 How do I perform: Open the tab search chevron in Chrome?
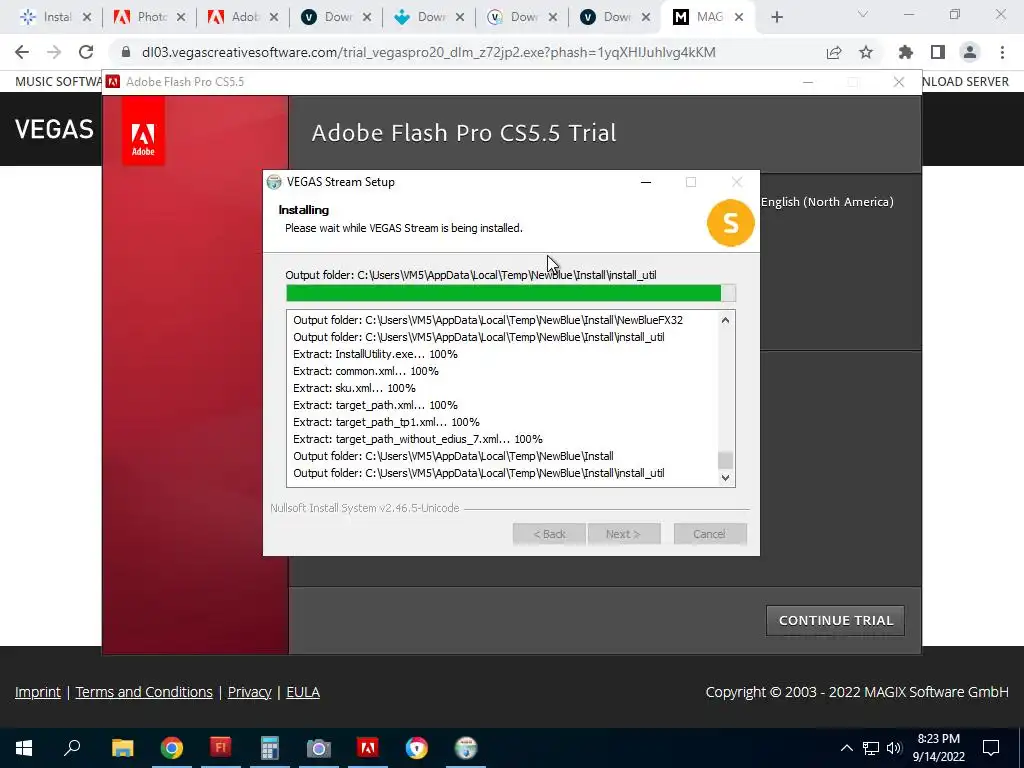point(863,14)
